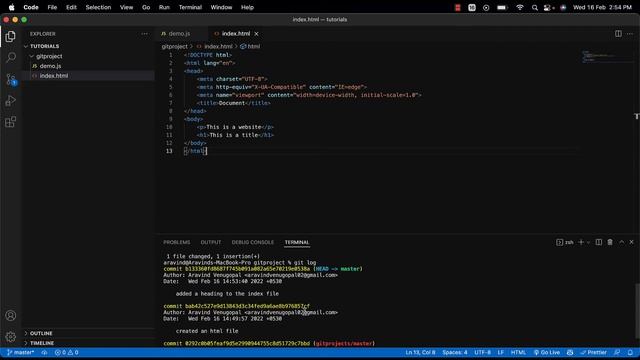The height and width of the screenshot is (360, 640).
Task: Click Prettier in status bar
Action: [593, 352]
